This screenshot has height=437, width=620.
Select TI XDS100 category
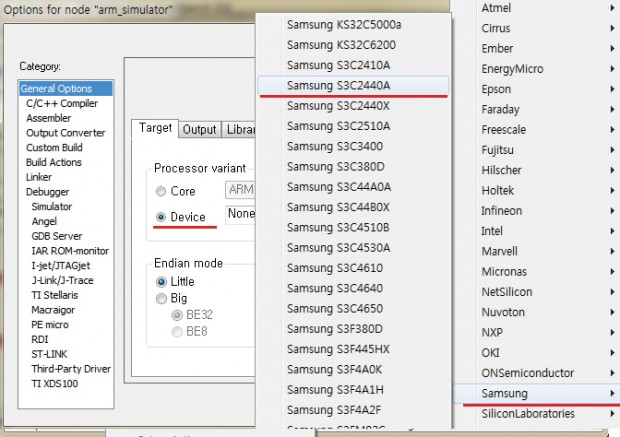(x=55, y=384)
